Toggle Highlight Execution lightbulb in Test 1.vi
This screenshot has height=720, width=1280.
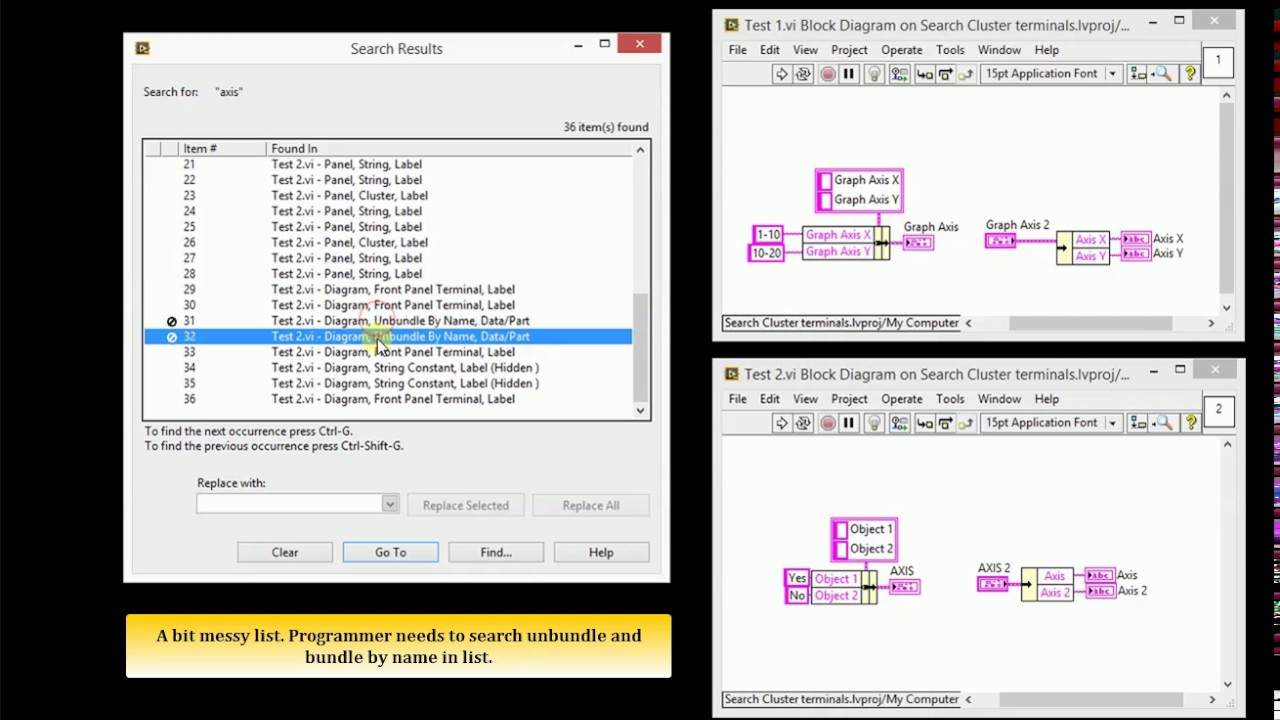874,74
